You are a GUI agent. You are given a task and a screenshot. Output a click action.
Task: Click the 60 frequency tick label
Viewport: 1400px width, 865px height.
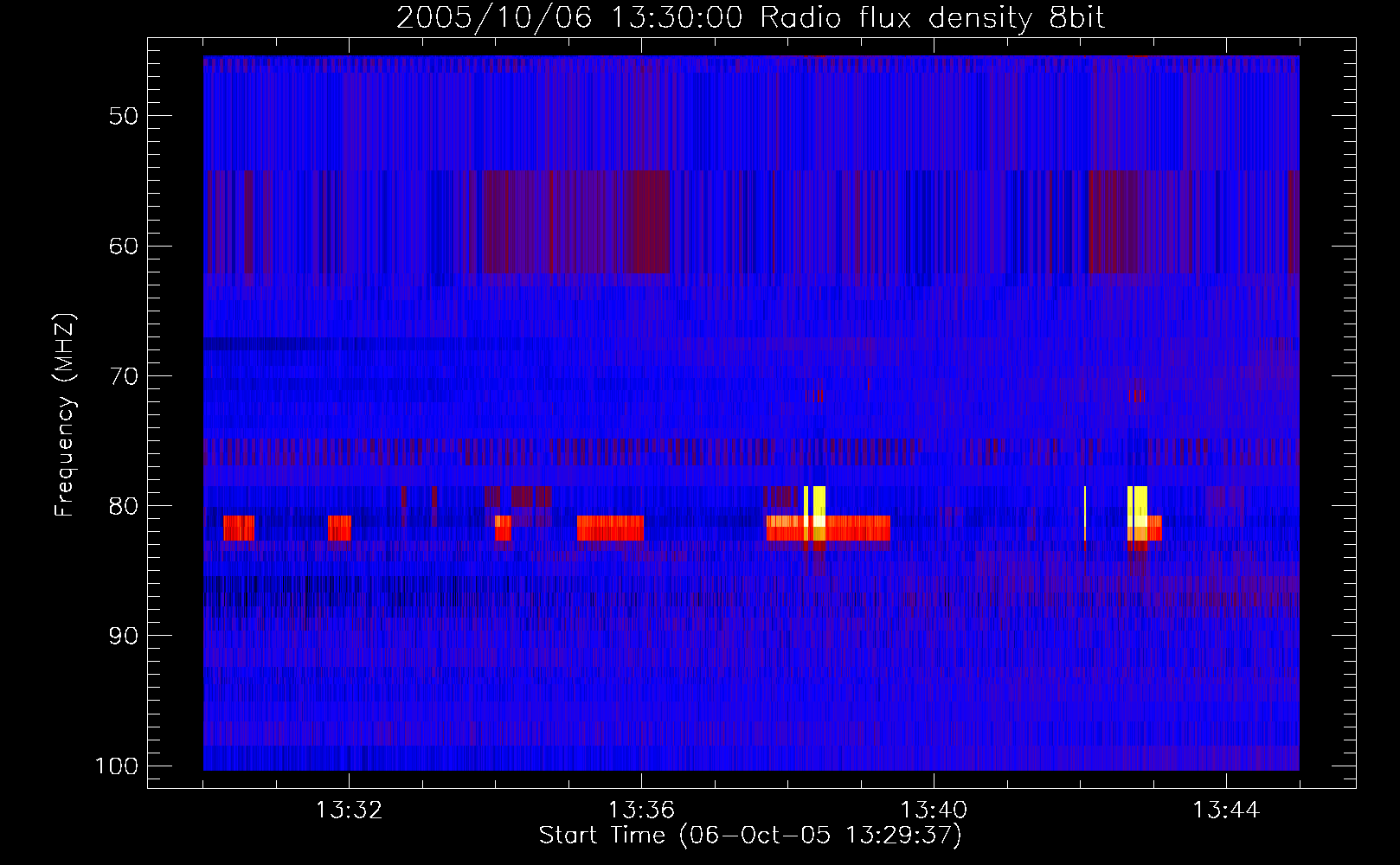click(x=124, y=246)
